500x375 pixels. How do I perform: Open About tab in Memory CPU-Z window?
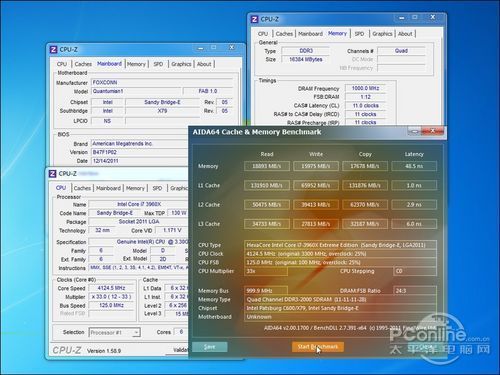point(405,34)
